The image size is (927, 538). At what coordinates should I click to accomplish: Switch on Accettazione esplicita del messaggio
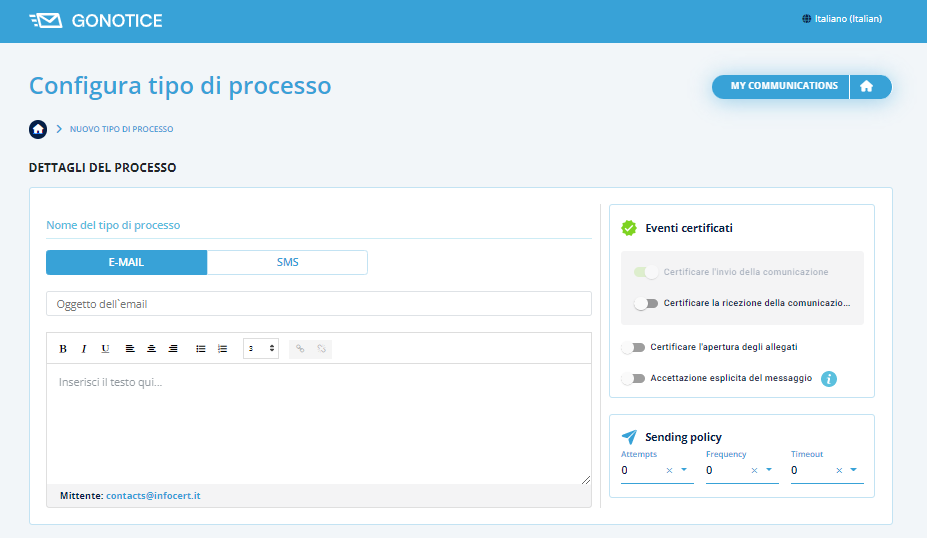coord(633,379)
